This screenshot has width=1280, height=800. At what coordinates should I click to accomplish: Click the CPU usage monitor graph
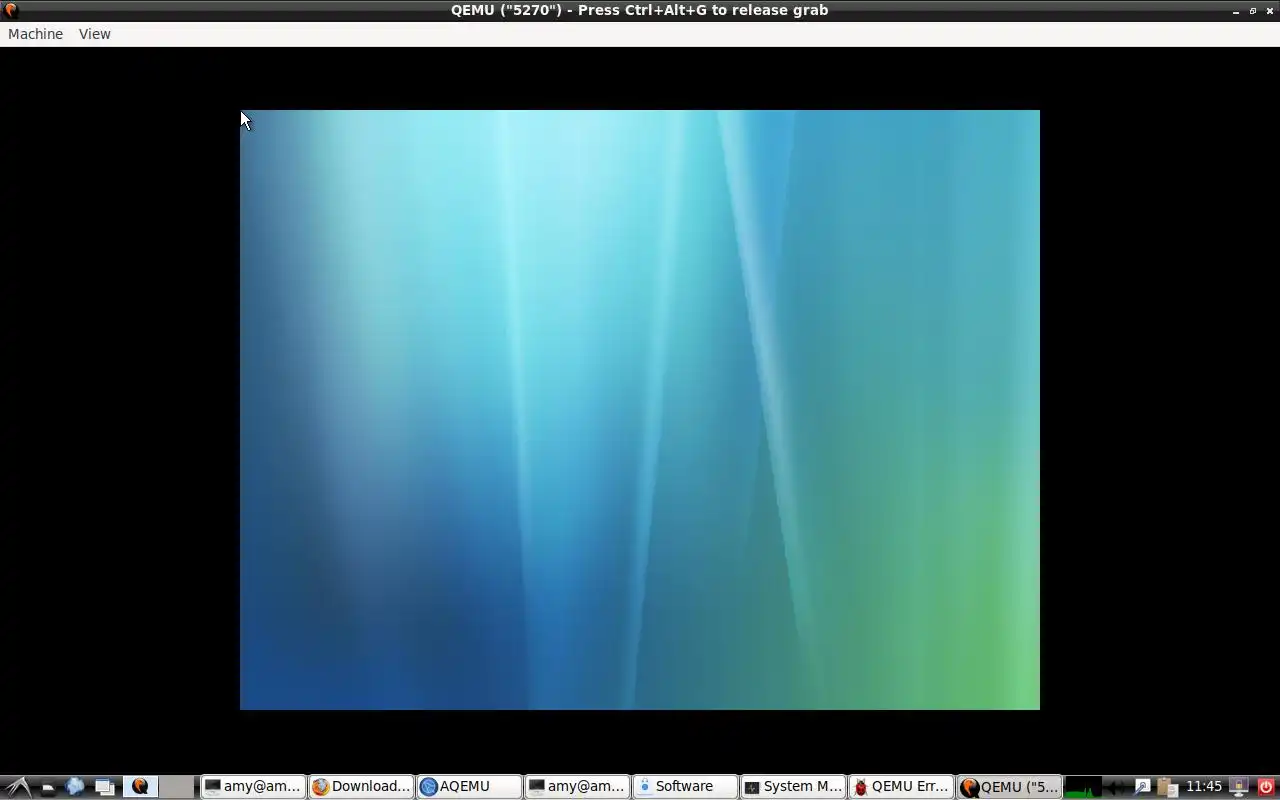click(x=1084, y=787)
